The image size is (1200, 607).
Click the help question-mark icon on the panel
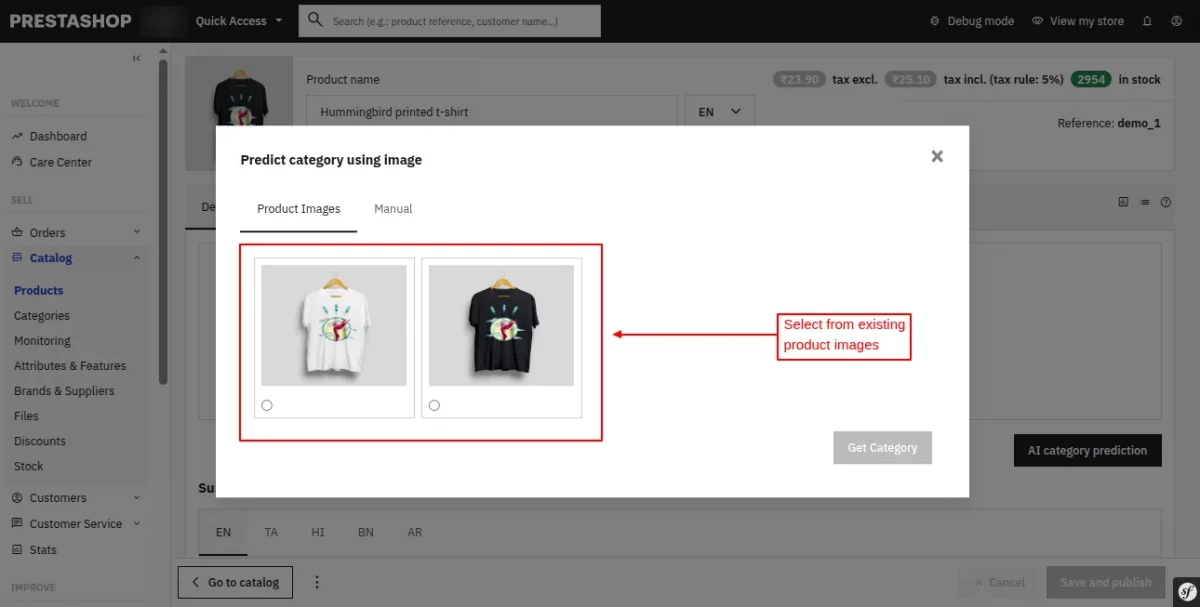click(x=1166, y=202)
